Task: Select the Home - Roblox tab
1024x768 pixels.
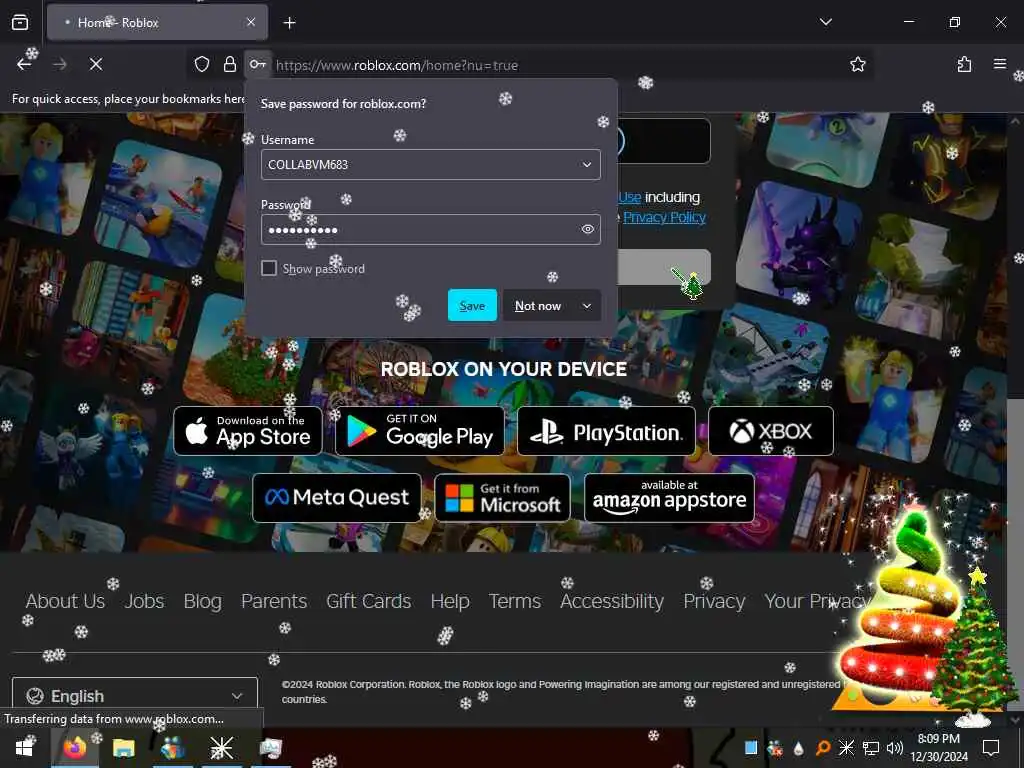Action: pyautogui.click(x=157, y=22)
